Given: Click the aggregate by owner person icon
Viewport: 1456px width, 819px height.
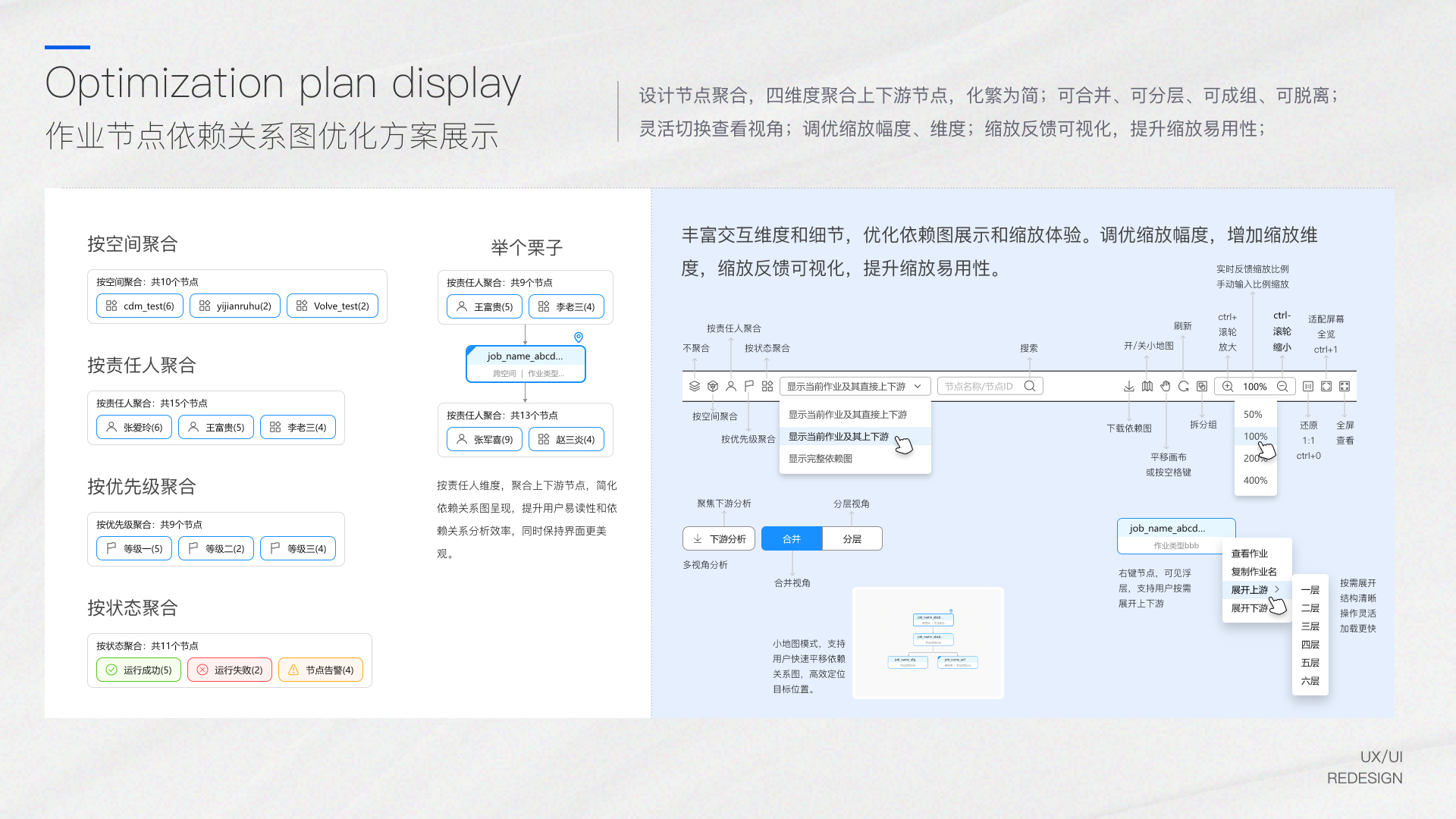Looking at the screenshot, I should 731,387.
